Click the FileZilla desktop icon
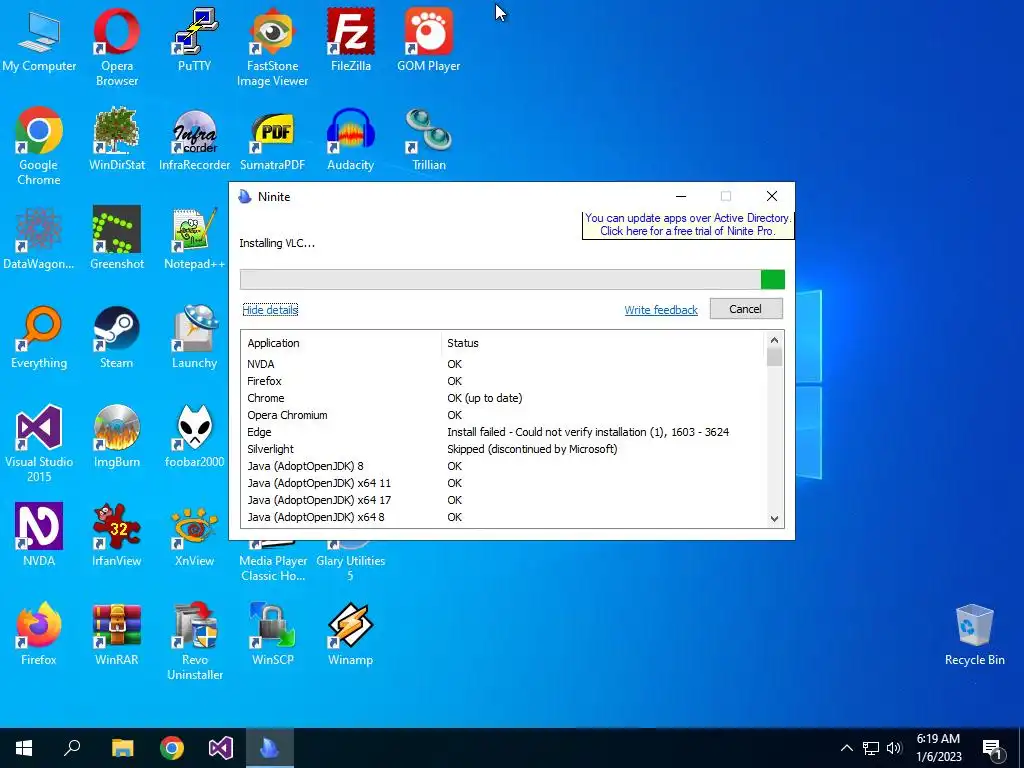 click(351, 40)
